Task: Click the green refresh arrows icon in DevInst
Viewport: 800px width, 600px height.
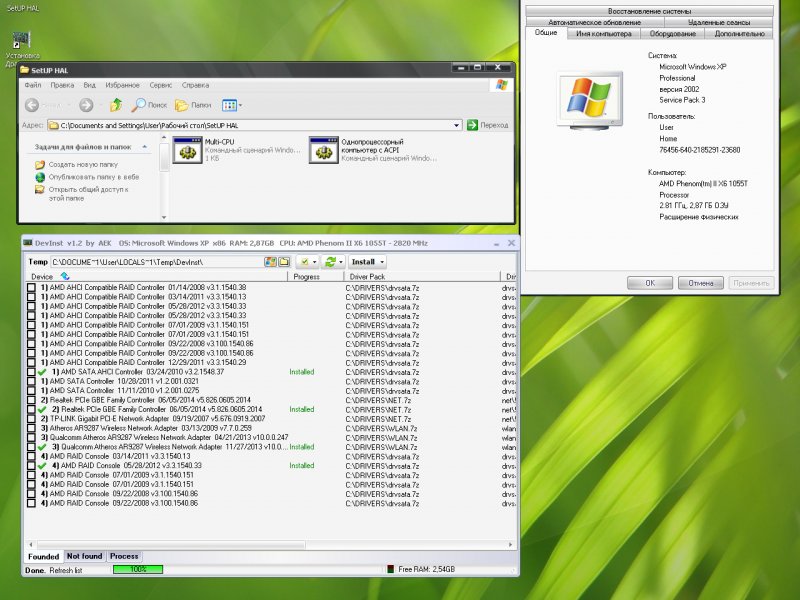Action: pos(330,262)
